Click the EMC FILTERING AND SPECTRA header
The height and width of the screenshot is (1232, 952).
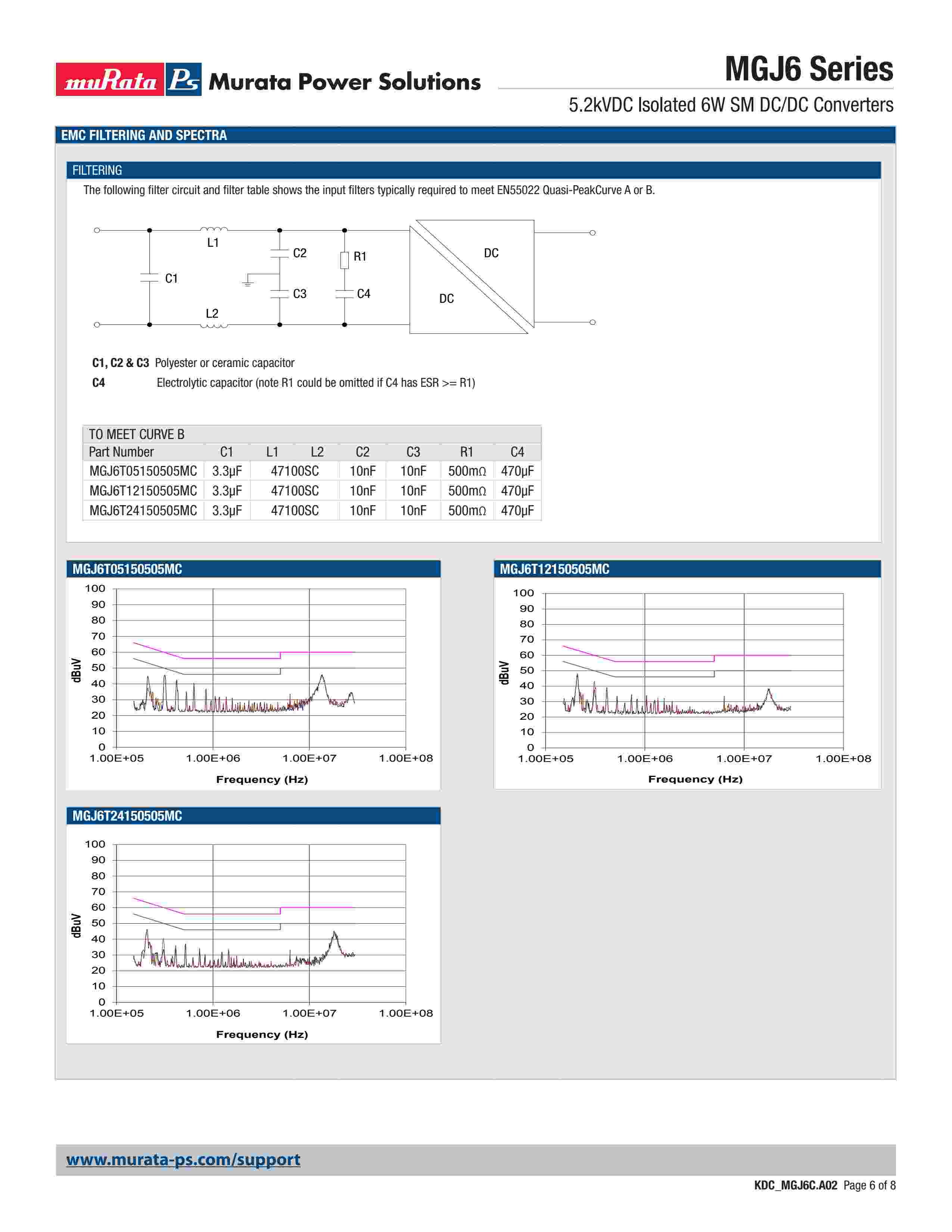point(144,136)
